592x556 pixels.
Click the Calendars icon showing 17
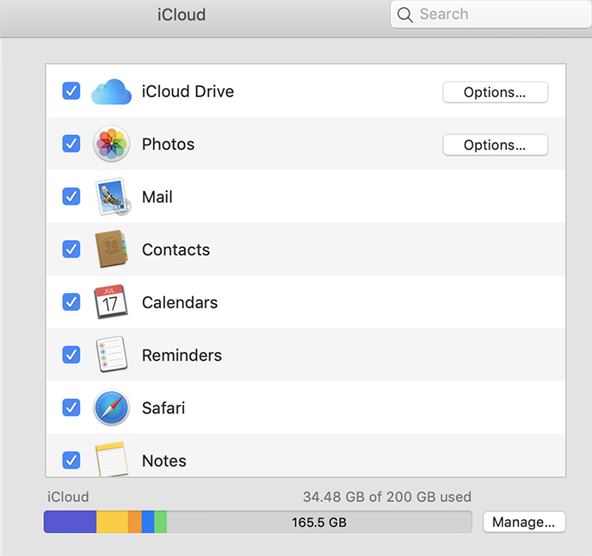point(110,302)
